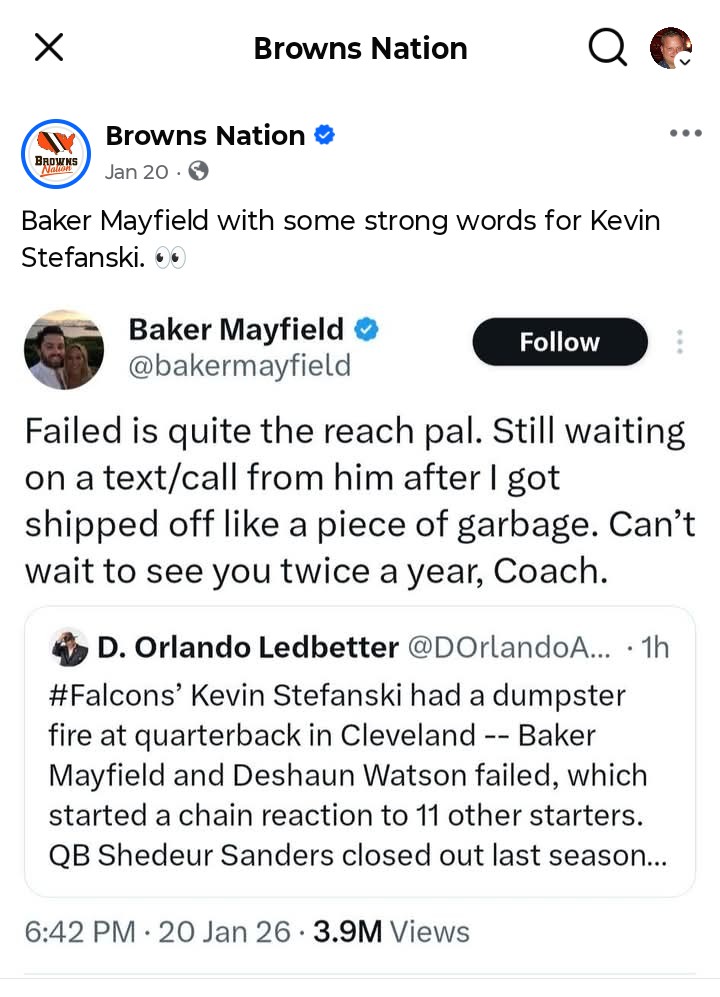Open profile avatar account switcher
The height and width of the screenshot is (997, 720).
671,48
